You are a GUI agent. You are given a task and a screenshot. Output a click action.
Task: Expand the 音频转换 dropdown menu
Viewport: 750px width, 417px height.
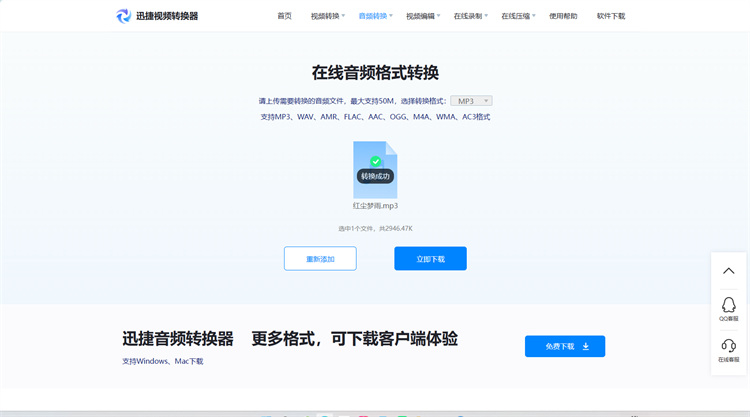point(375,16)
